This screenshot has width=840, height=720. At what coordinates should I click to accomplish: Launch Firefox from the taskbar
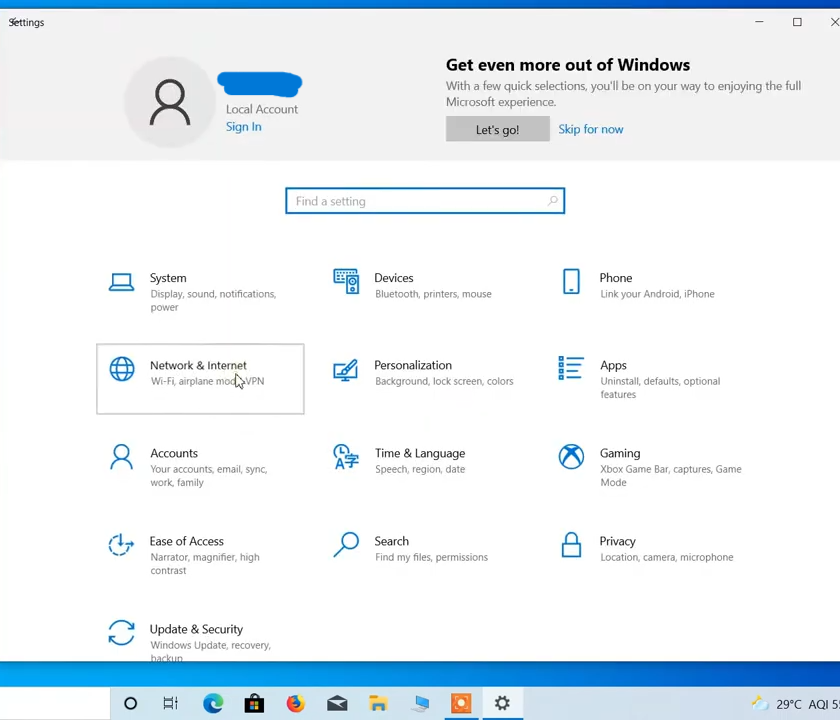click(295, 703)
